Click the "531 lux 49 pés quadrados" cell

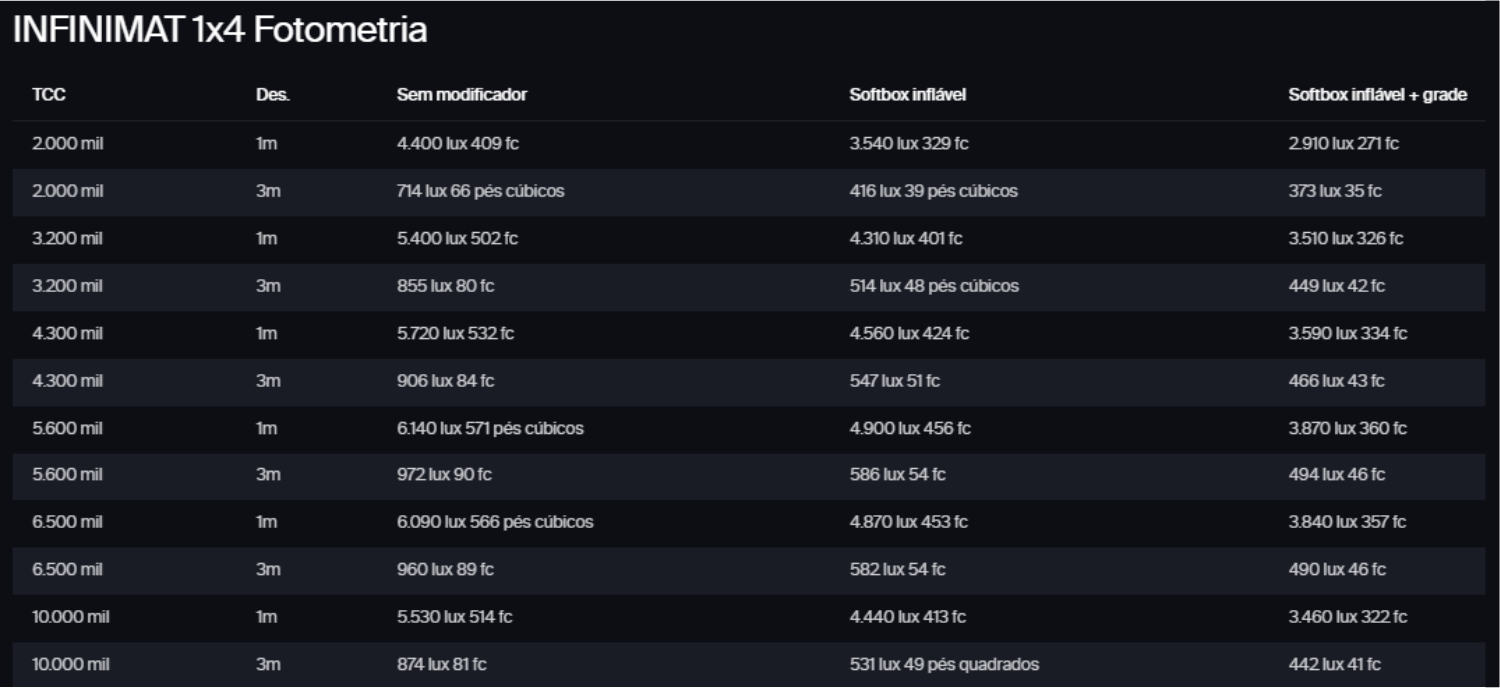coord(944,665)
